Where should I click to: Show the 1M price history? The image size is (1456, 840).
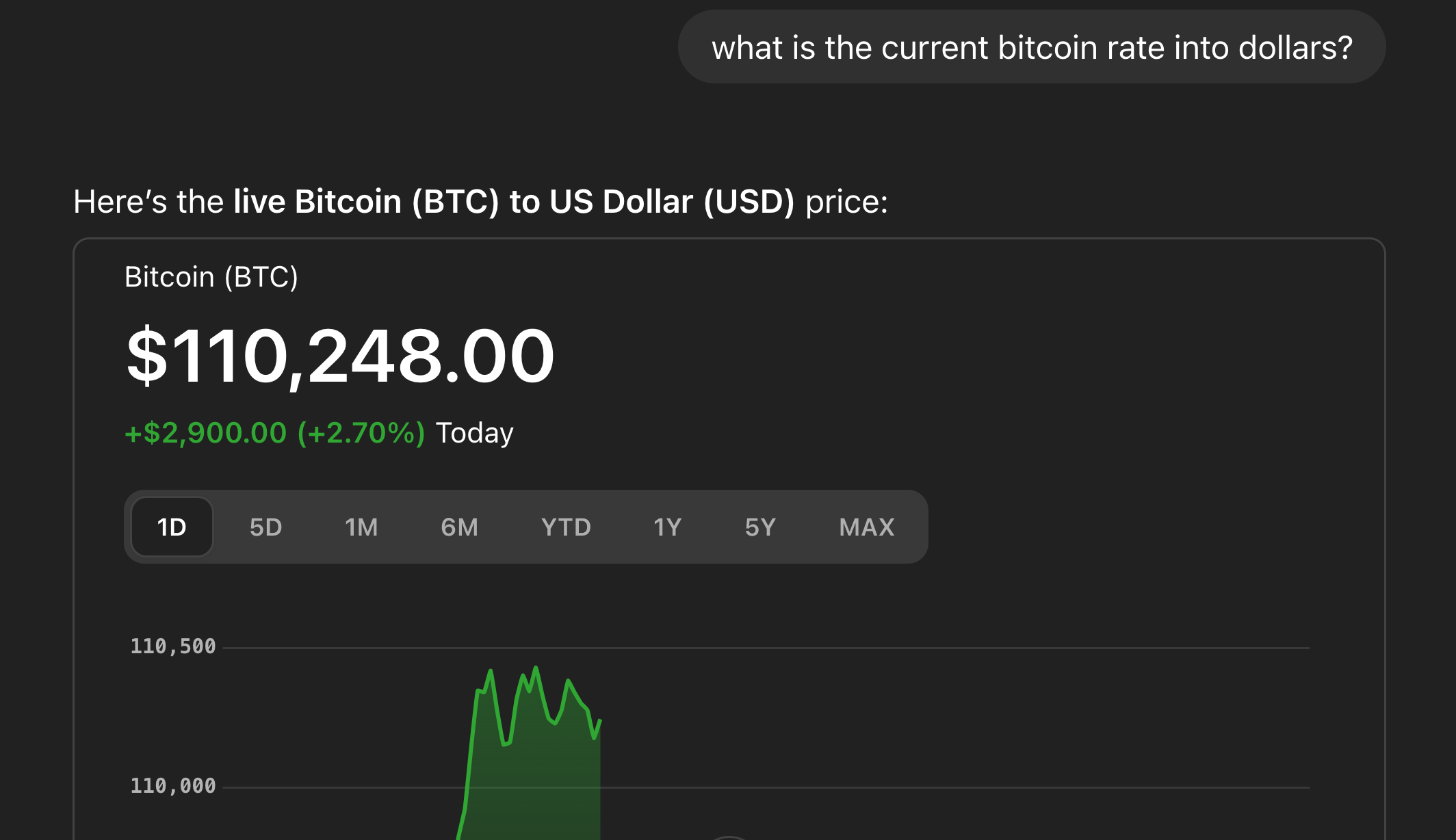(x=361, y=527)
